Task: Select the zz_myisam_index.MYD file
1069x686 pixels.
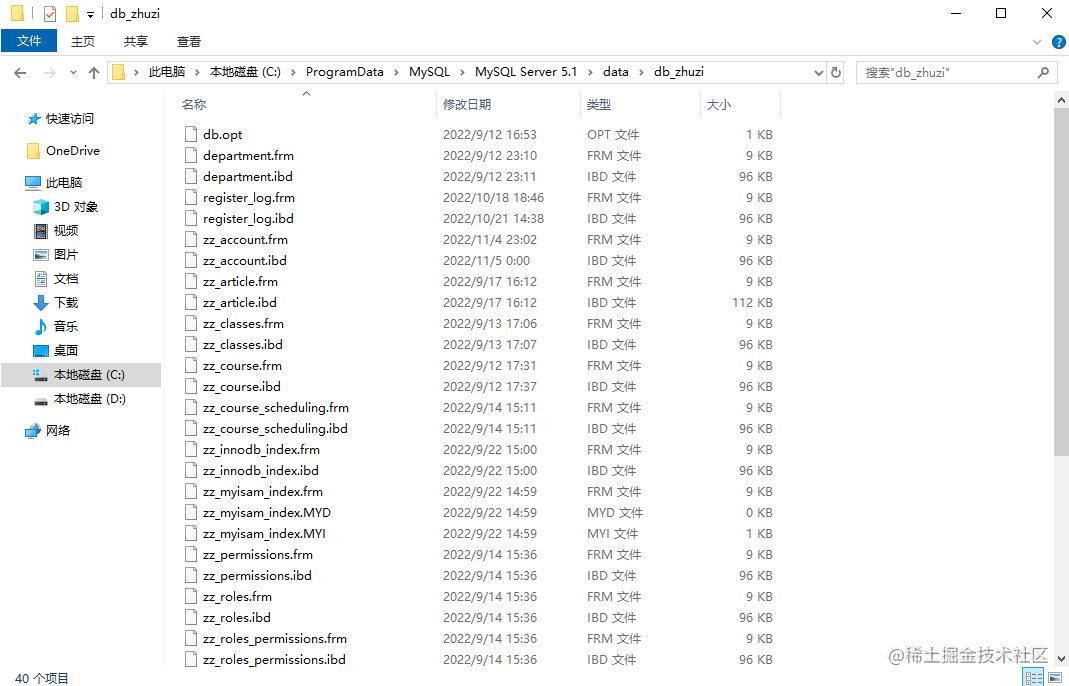Action: click(267, 513)
